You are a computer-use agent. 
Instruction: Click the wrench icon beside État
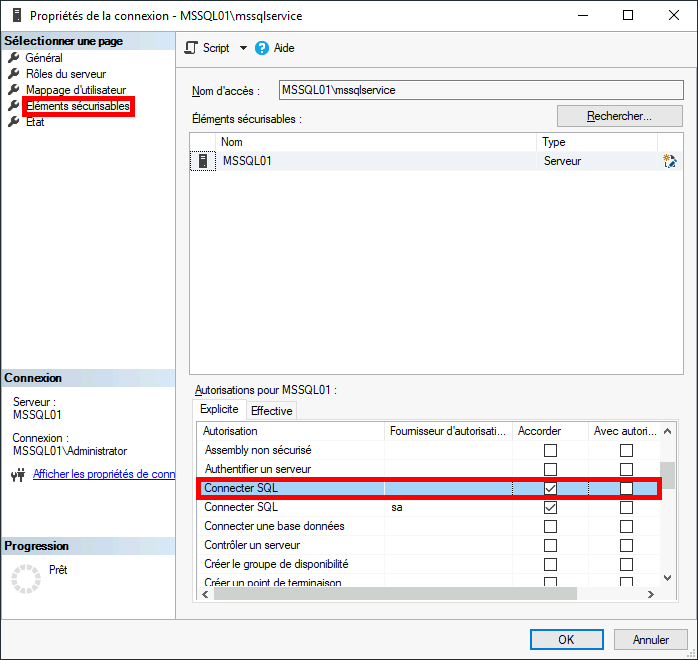point(14,121)
